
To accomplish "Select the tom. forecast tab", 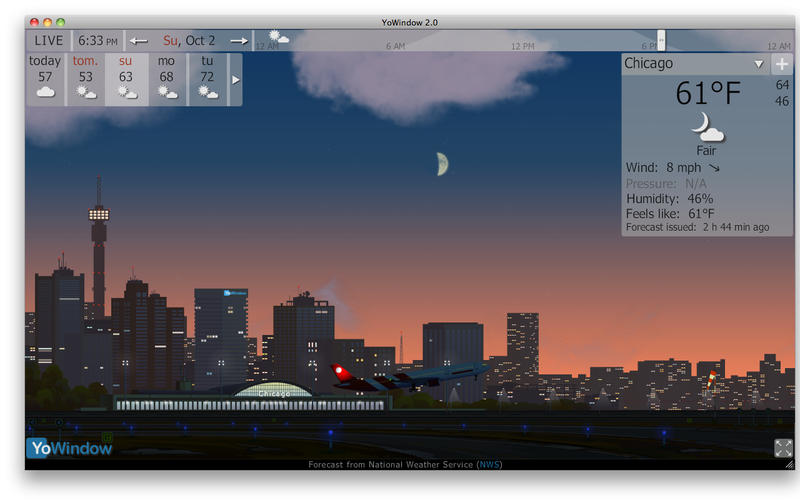I will (x=85, y=79).
